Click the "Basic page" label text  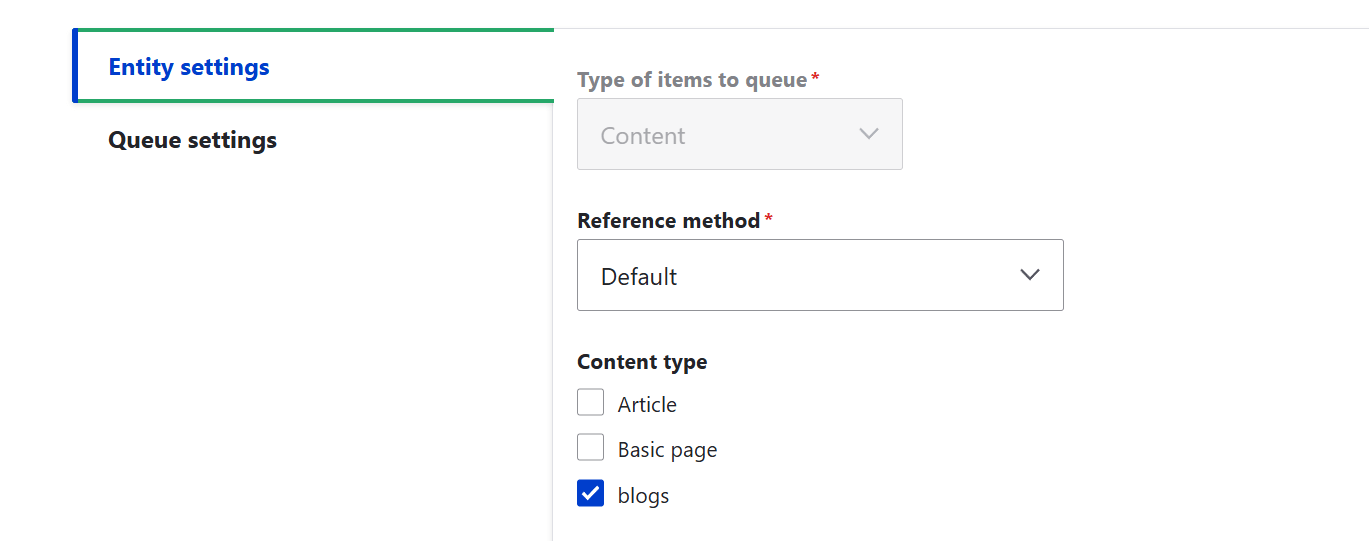coord(667,450)
